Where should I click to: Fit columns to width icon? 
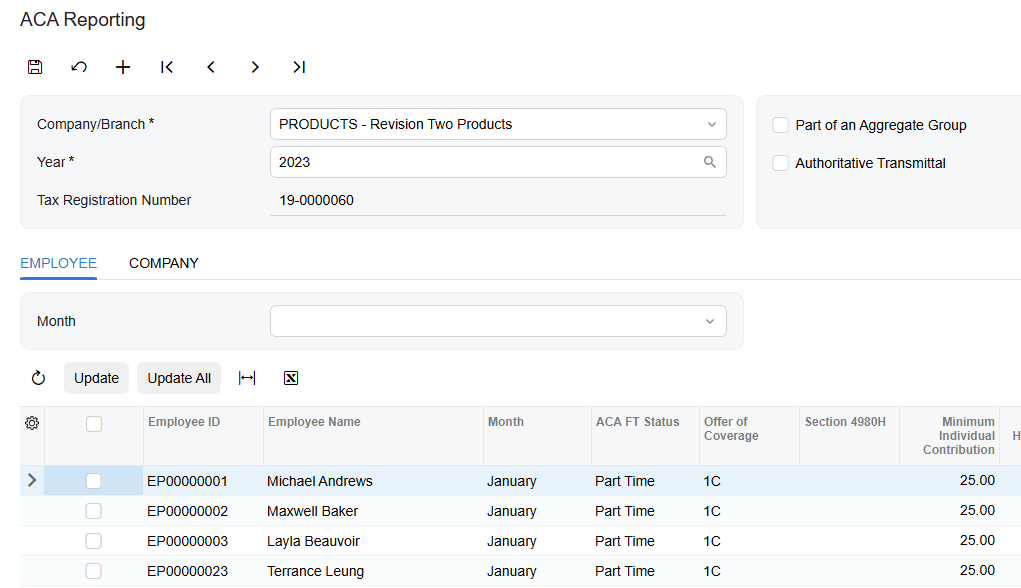pos(247,378)
